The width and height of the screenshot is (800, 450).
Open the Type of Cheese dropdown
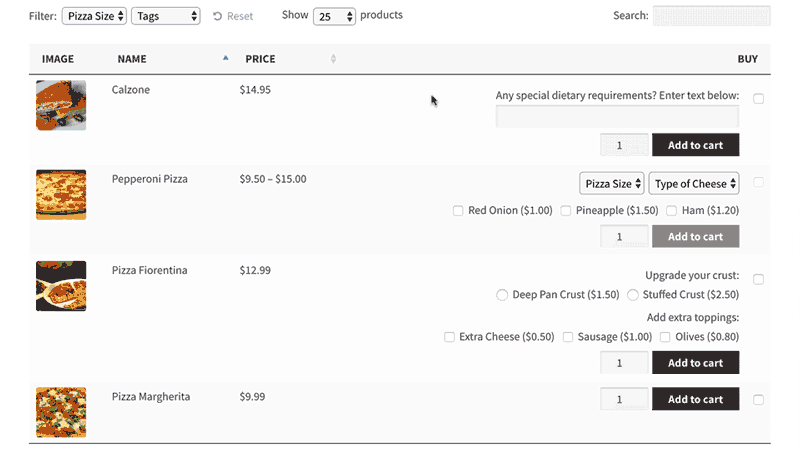point(694,184)
